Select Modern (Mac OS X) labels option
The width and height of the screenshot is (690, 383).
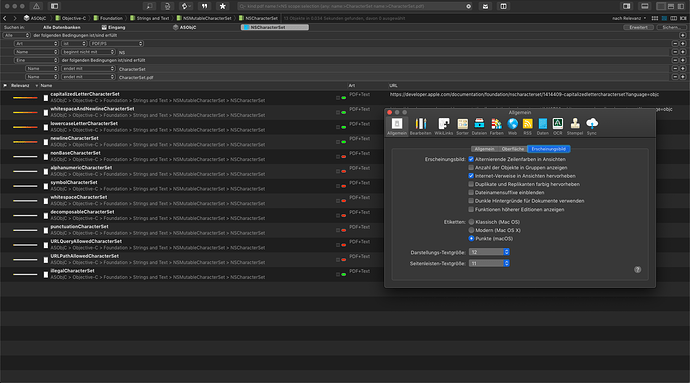pyautogui.click(x=471, y=230)
